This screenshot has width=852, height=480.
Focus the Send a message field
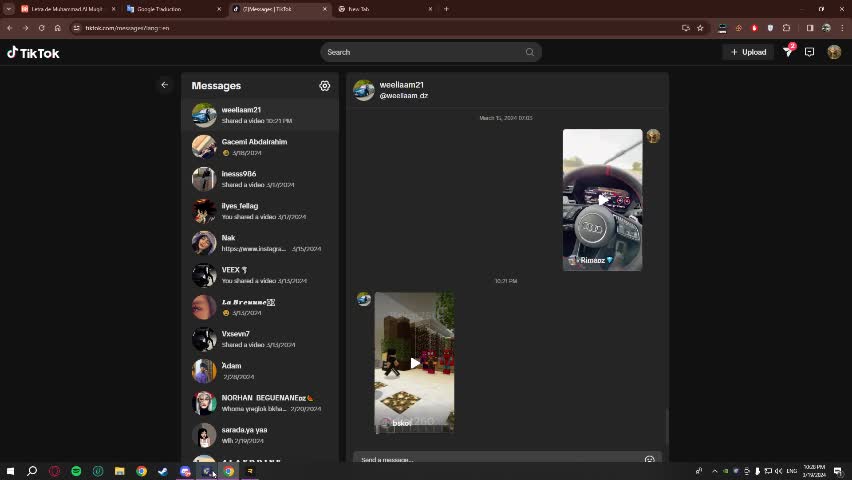499,459
